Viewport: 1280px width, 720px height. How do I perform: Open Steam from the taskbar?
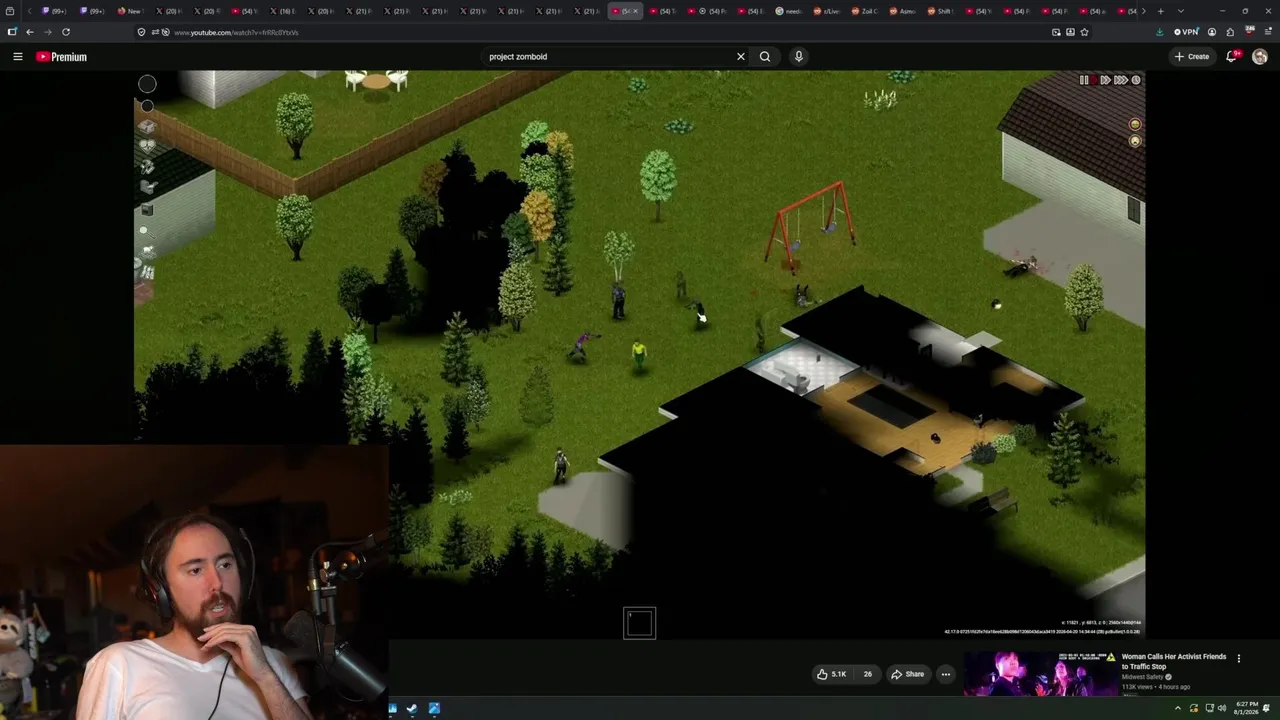coord(412,709)
